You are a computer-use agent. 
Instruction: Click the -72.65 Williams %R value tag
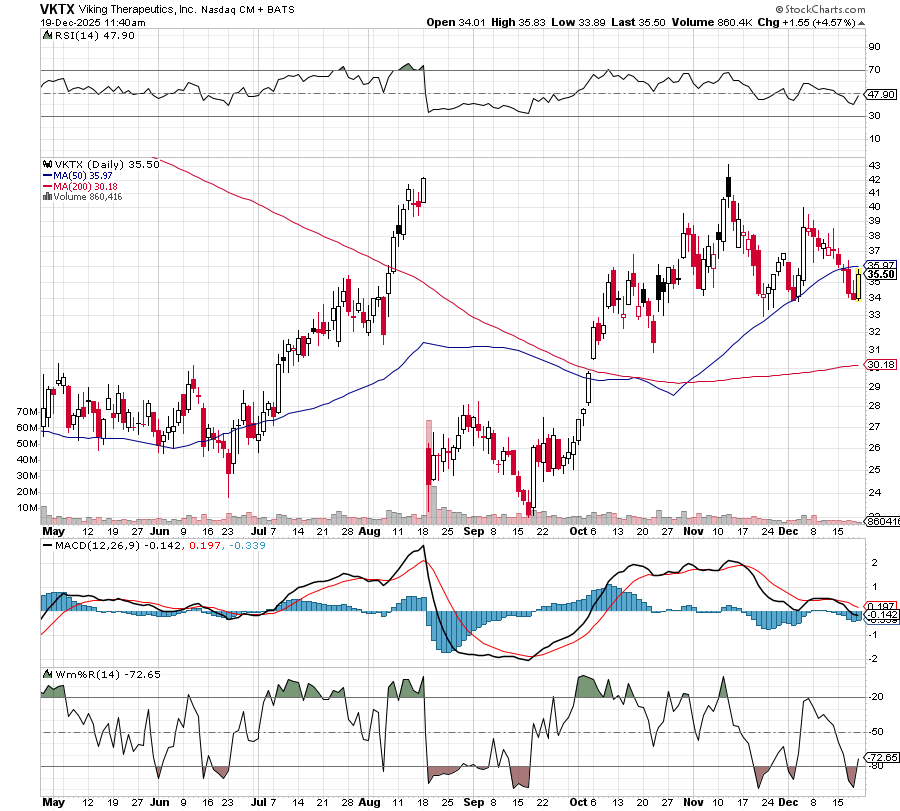tap(880, 758)
